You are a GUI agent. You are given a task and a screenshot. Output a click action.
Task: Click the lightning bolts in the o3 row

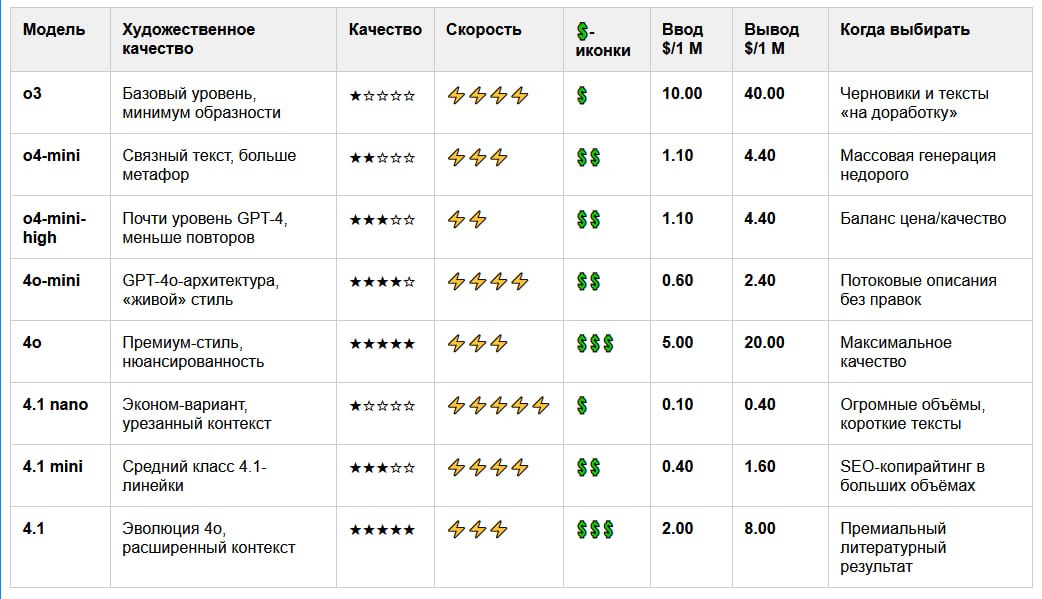tap(487, 96)
